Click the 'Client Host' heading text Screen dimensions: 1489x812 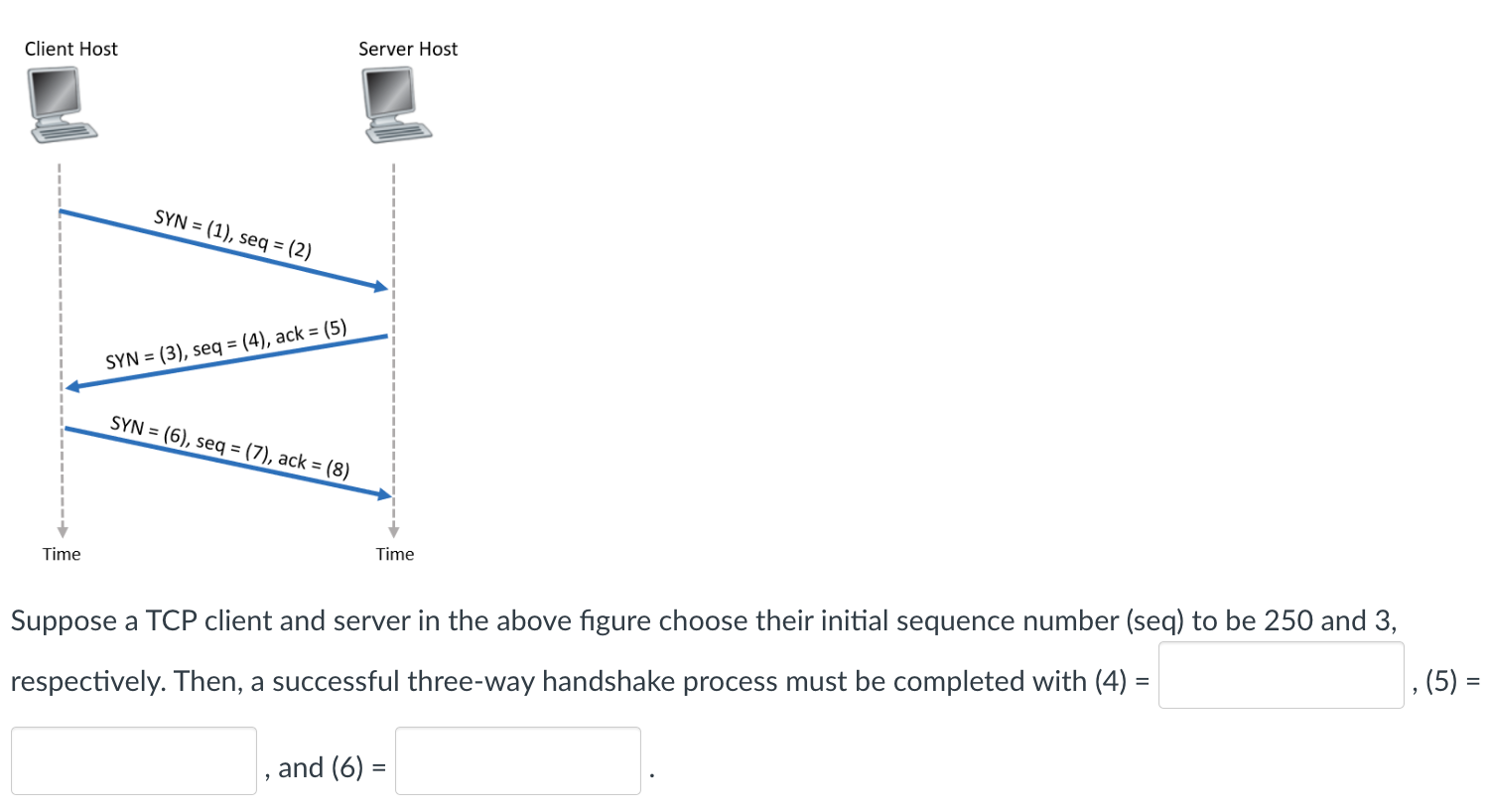tap(70, 48)
